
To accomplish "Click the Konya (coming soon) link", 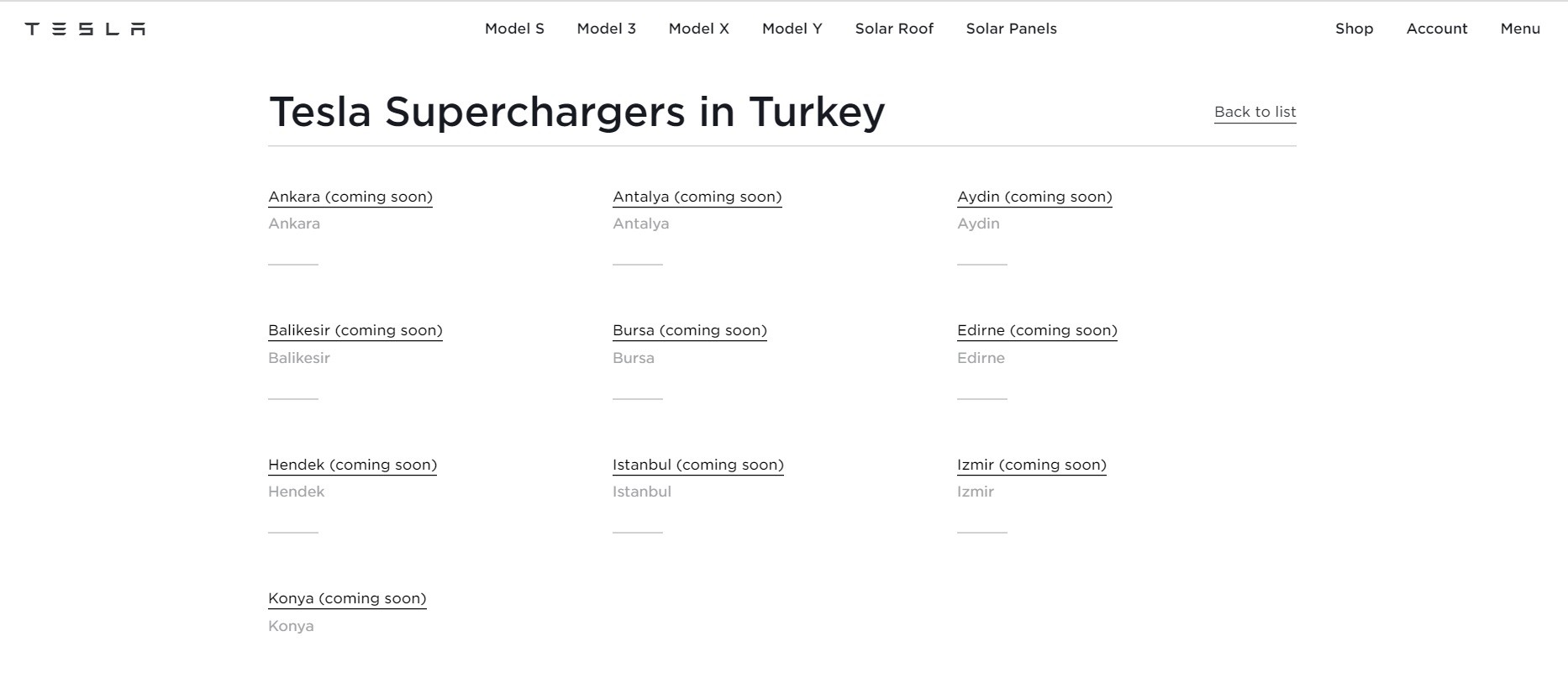I will tap(347, 598).
